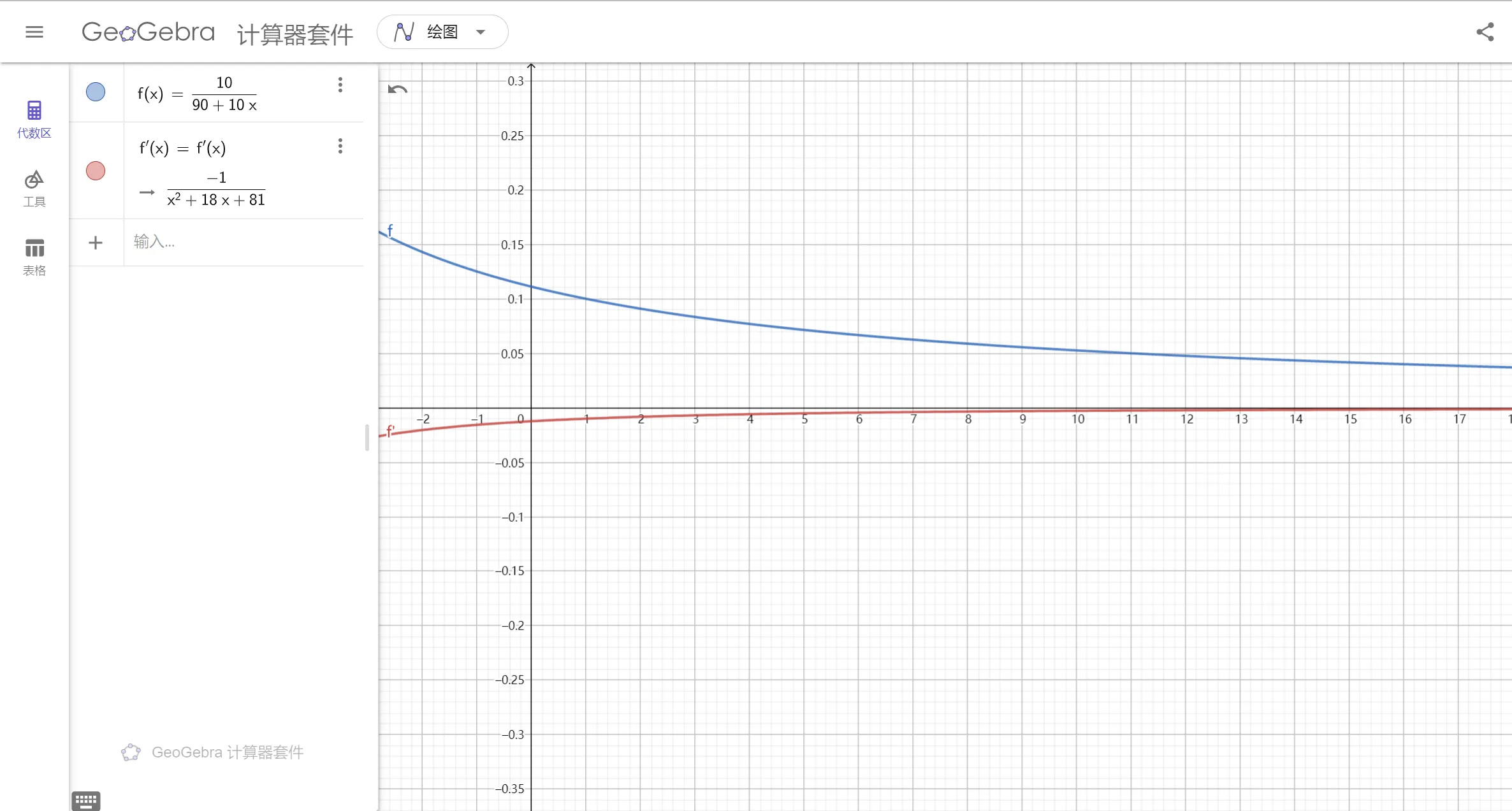Show the on-screen keyboard
Viewport: 1512px width, 811px height.
click(86, 801)
